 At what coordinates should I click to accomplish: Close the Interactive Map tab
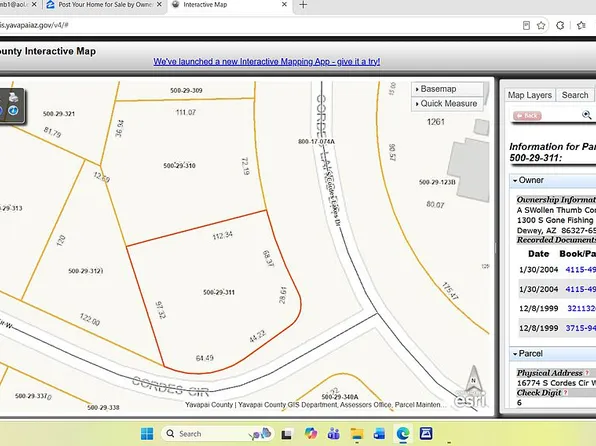click(284, 5)
